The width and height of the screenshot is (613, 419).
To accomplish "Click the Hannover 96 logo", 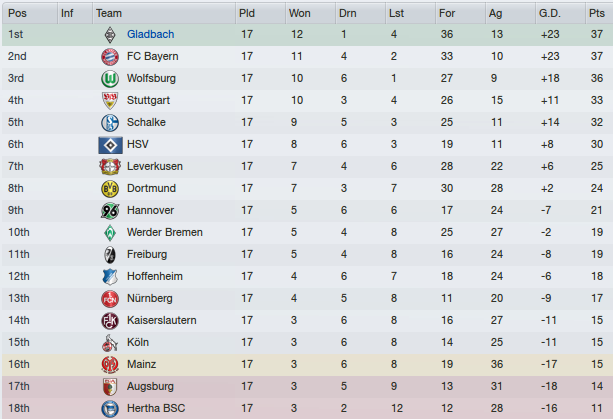I will [x=110, y=211].
